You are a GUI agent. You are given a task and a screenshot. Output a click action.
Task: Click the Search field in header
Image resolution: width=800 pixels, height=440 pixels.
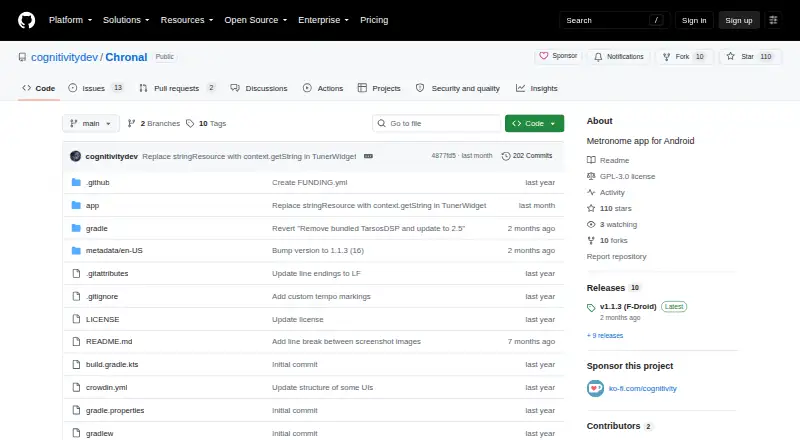(x=614, y=20)
